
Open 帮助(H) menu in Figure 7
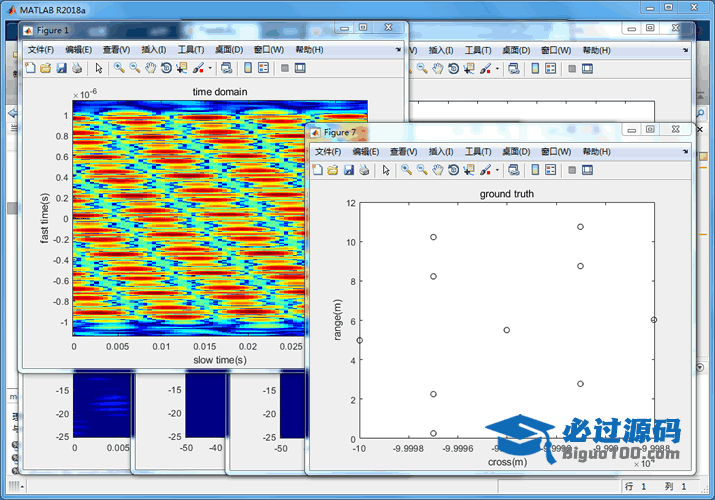click(596, 151)
